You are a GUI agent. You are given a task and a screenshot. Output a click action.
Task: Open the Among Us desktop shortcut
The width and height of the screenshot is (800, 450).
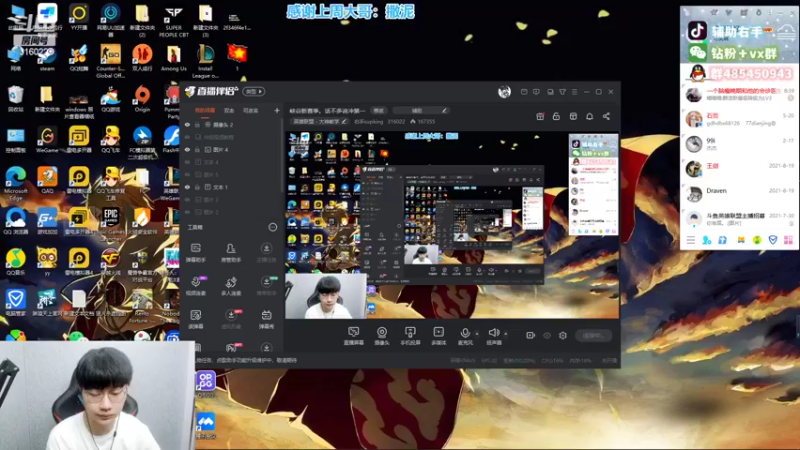pos(173,59)
